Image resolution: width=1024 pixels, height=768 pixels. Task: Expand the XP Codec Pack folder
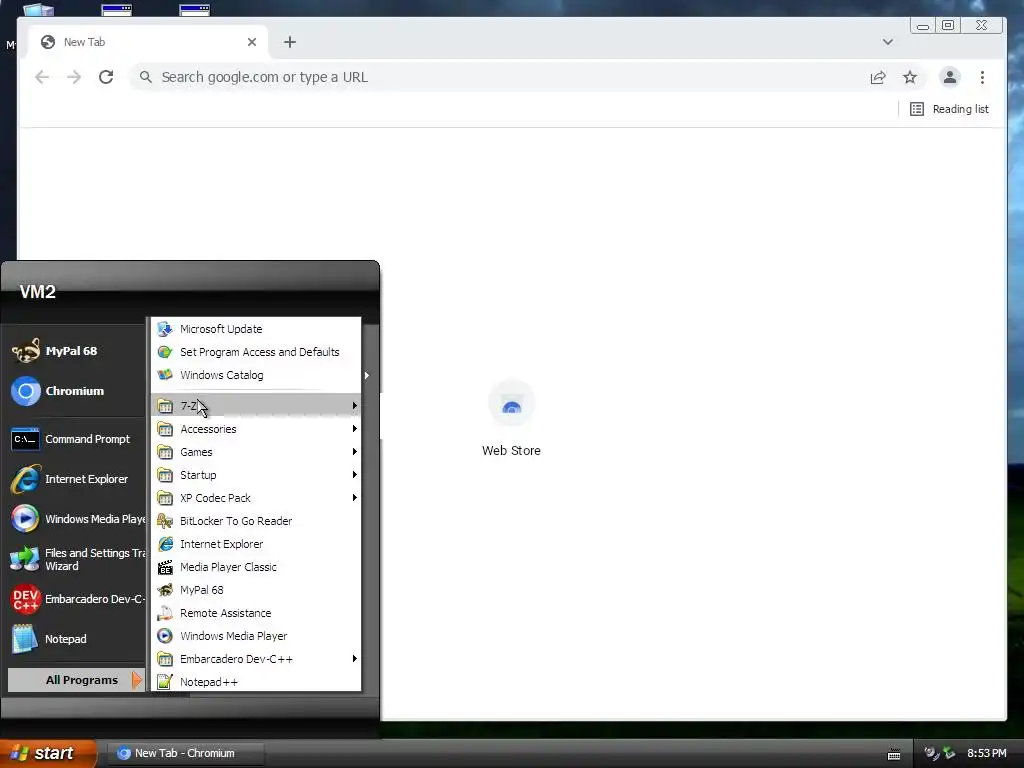pos(256,498)
